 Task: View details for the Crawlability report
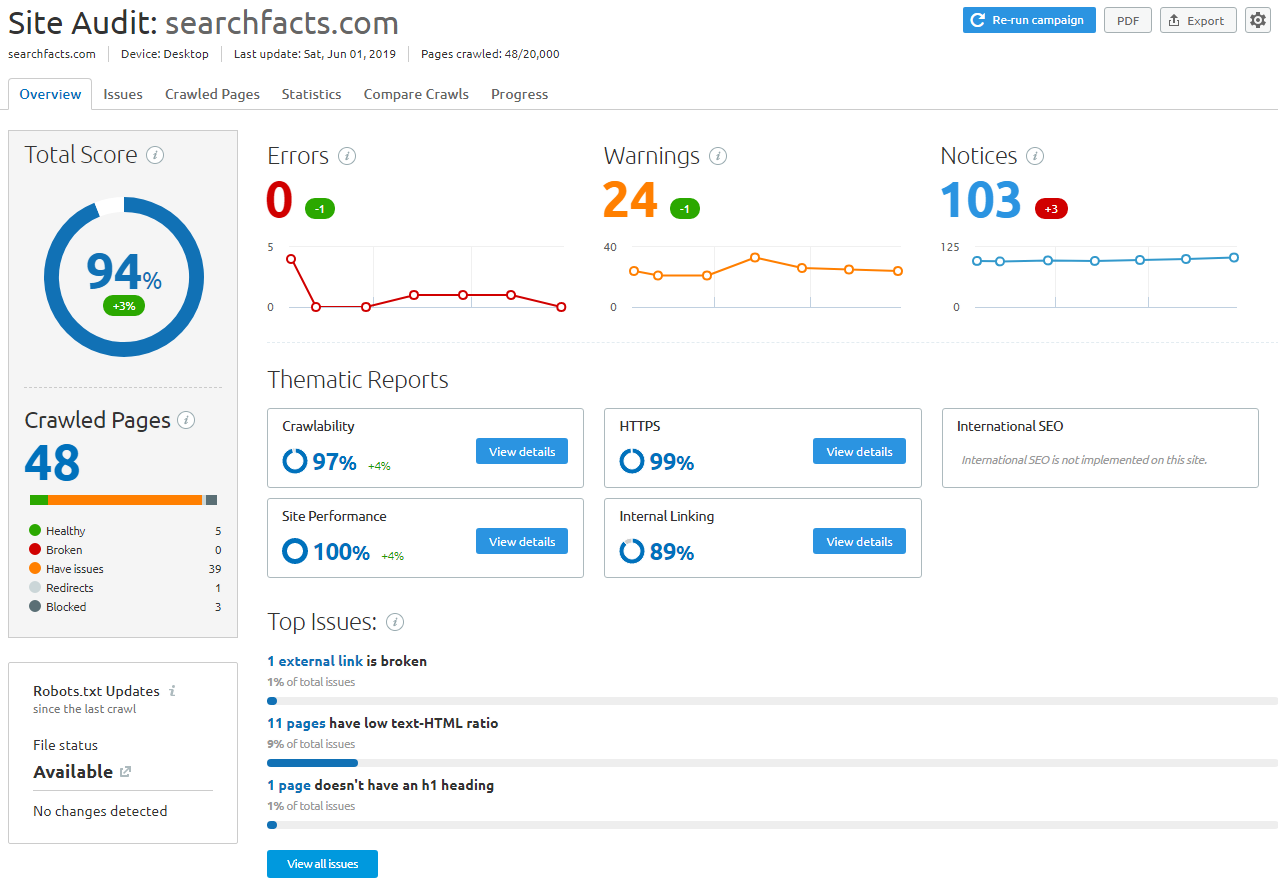(x=522, y=452)
